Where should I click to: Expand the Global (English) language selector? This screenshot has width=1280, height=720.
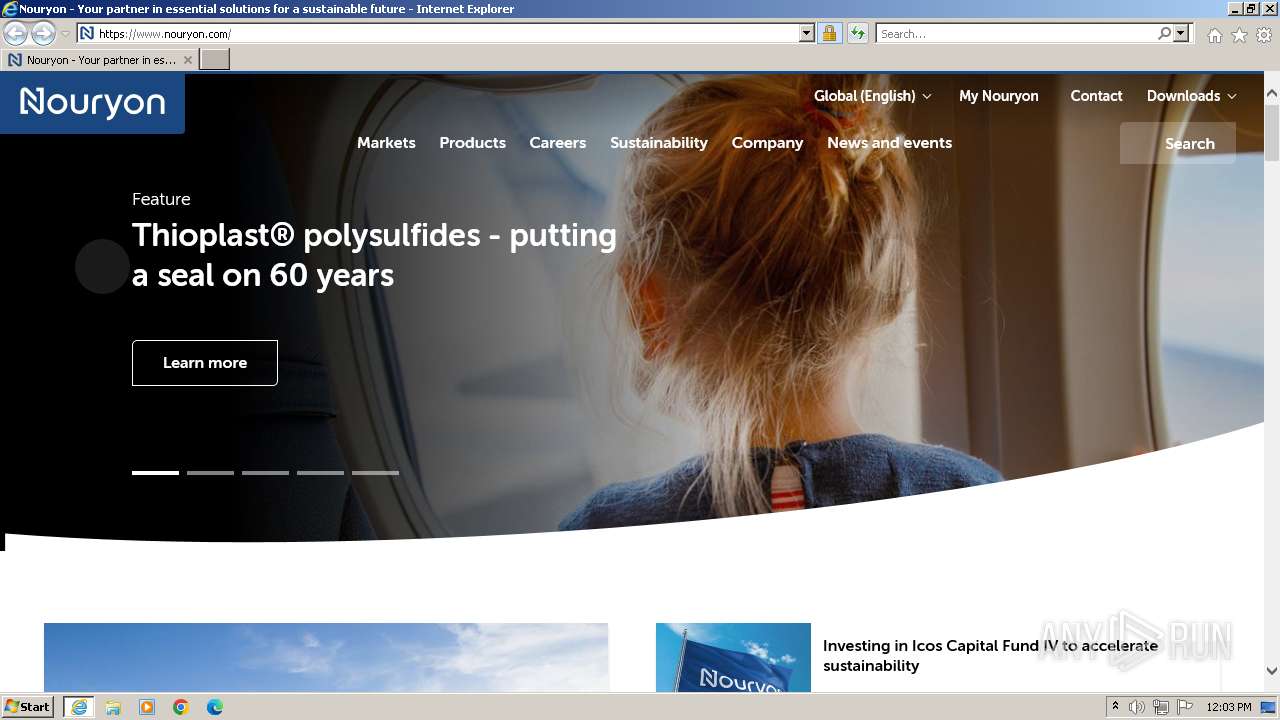click(x=872, y=96)
